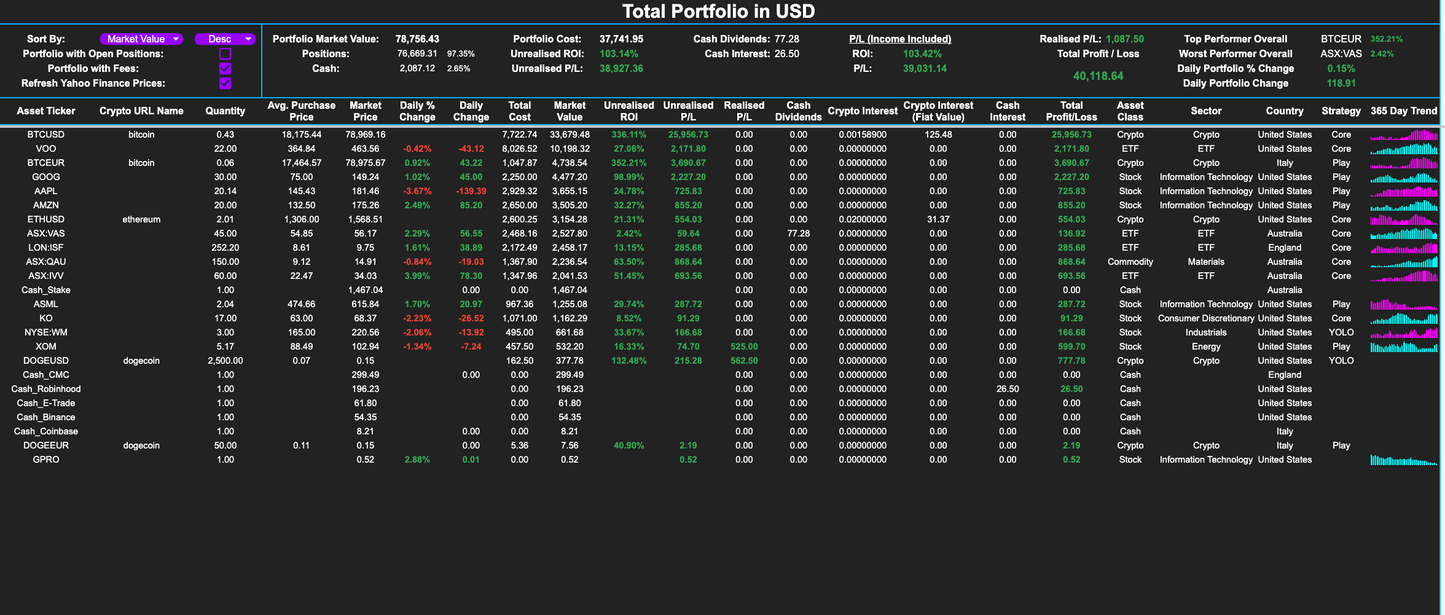
Task: View the BTCUSD 365 day trend sparkline
Action: coord(1404,134)
